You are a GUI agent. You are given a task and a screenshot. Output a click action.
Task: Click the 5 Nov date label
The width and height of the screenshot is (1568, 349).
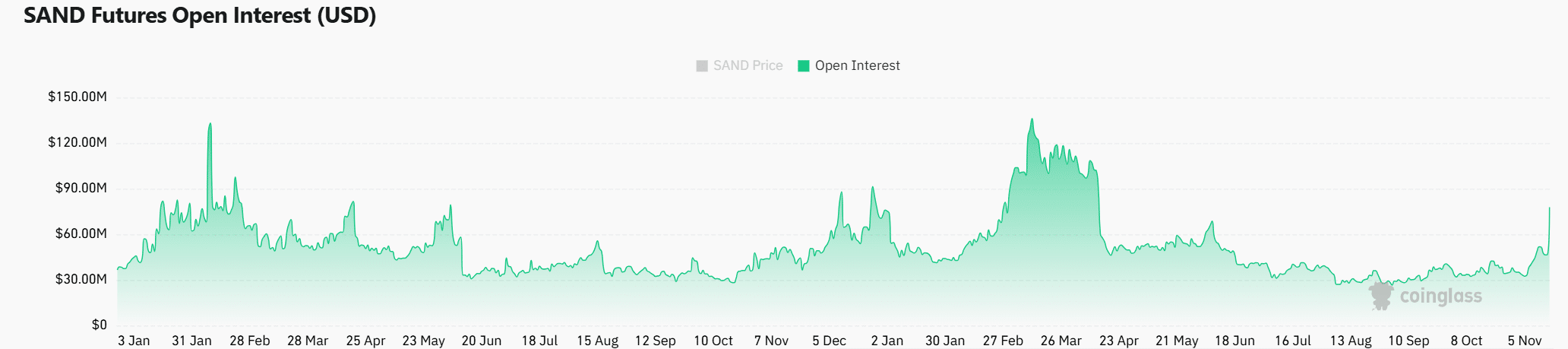(x=1525, y=341)
